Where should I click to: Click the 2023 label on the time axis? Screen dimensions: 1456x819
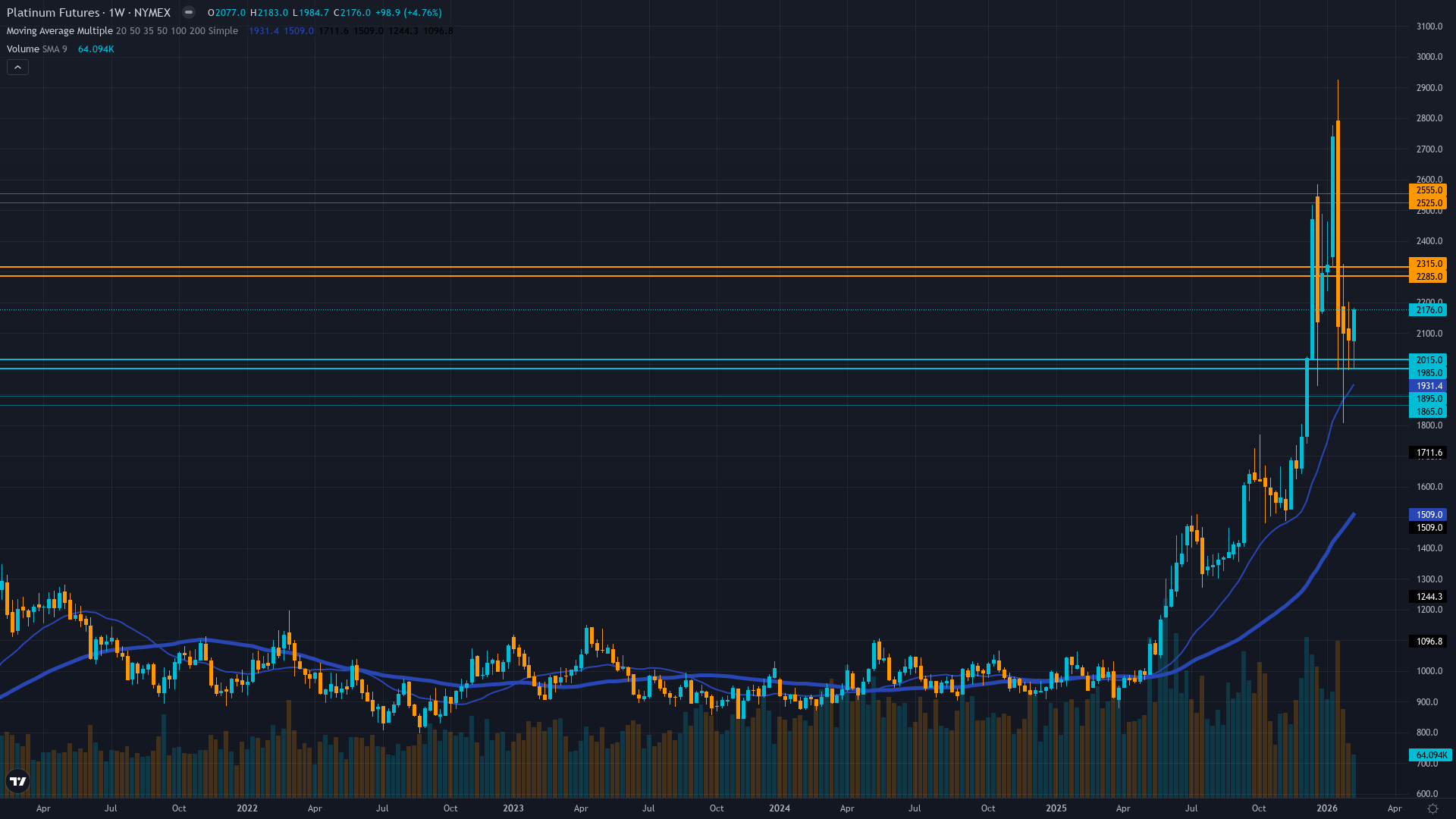point(513,808)
